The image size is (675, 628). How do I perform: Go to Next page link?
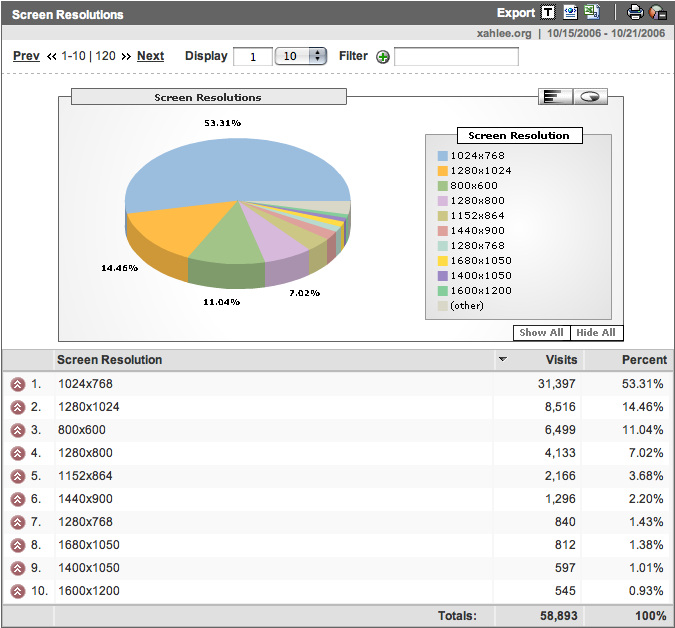coord(150,56)
